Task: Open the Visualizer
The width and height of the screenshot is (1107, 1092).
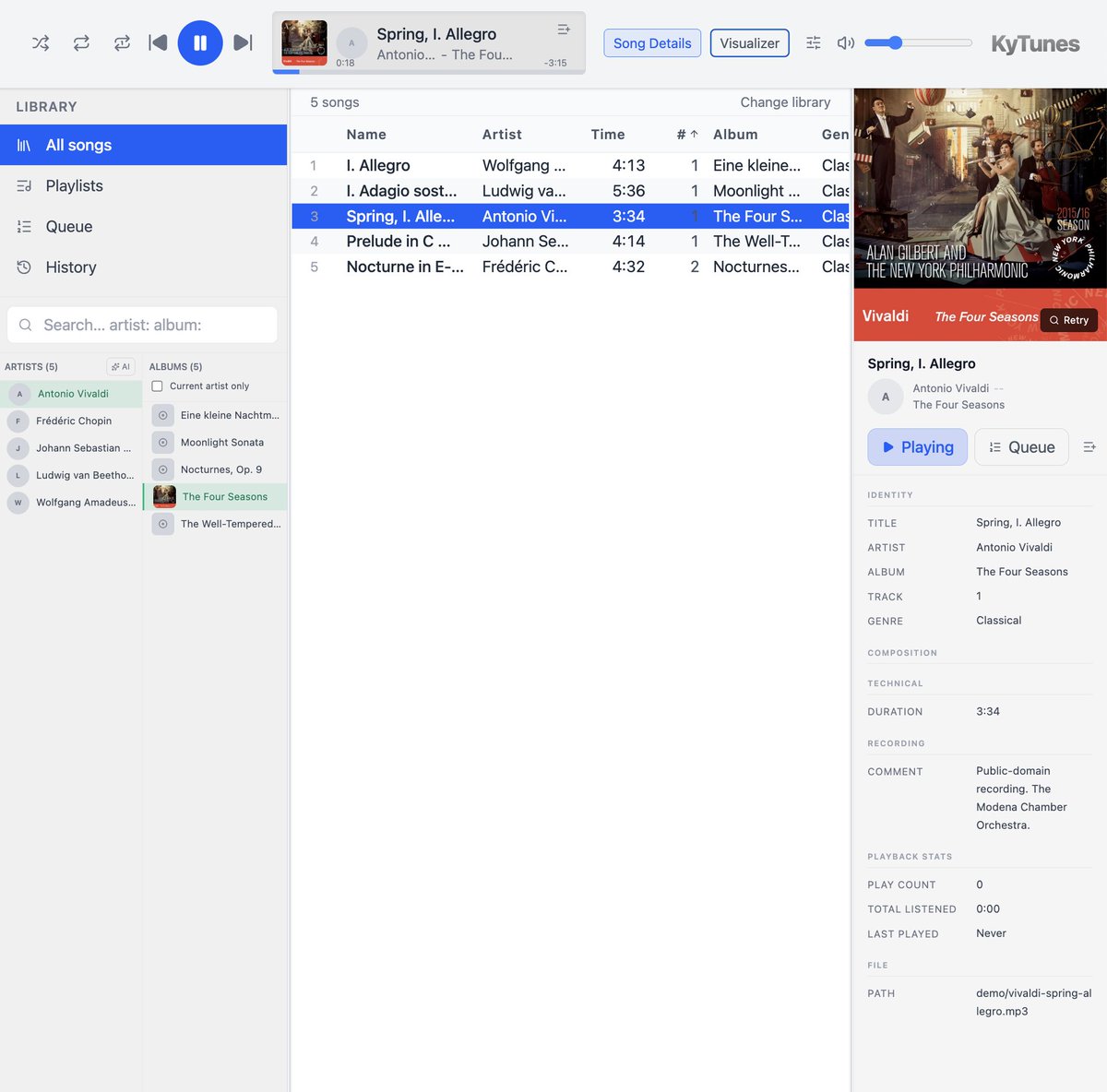Action: pos(749,43)
